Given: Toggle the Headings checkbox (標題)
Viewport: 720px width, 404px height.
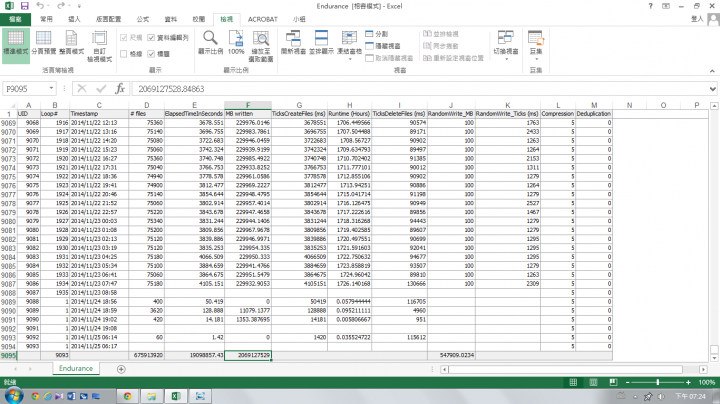Looking at the screenshot, I should 151,54.
